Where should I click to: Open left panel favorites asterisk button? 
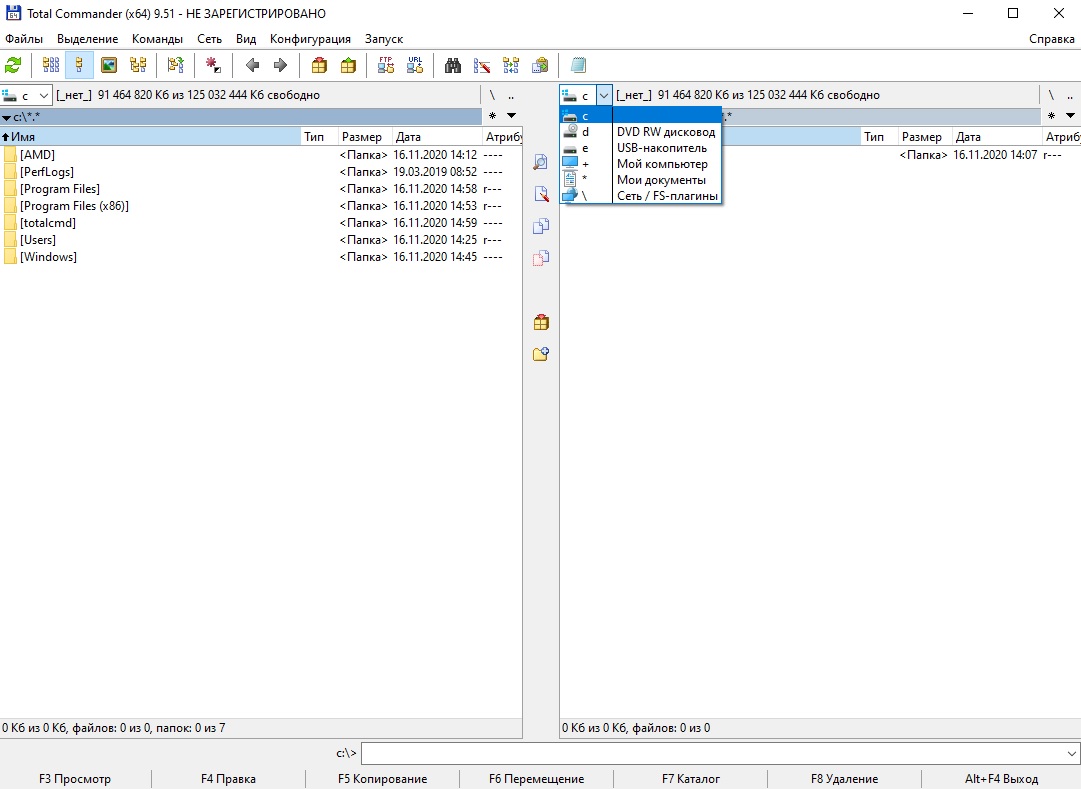492,116
